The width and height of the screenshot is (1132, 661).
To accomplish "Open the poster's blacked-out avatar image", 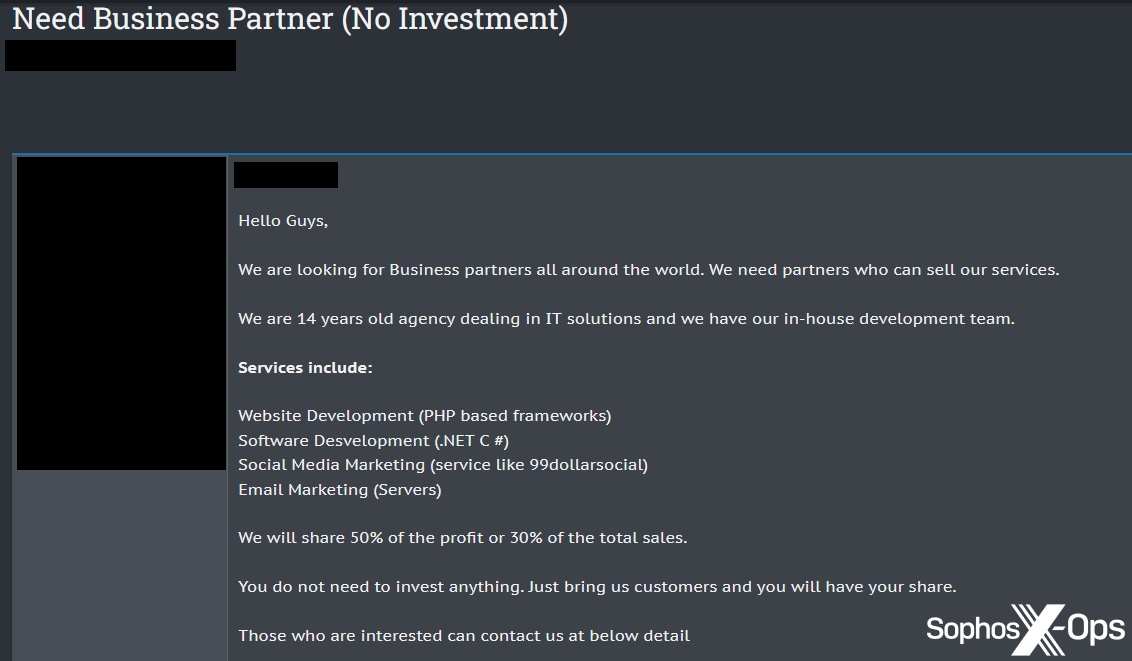I will [121, 313].
